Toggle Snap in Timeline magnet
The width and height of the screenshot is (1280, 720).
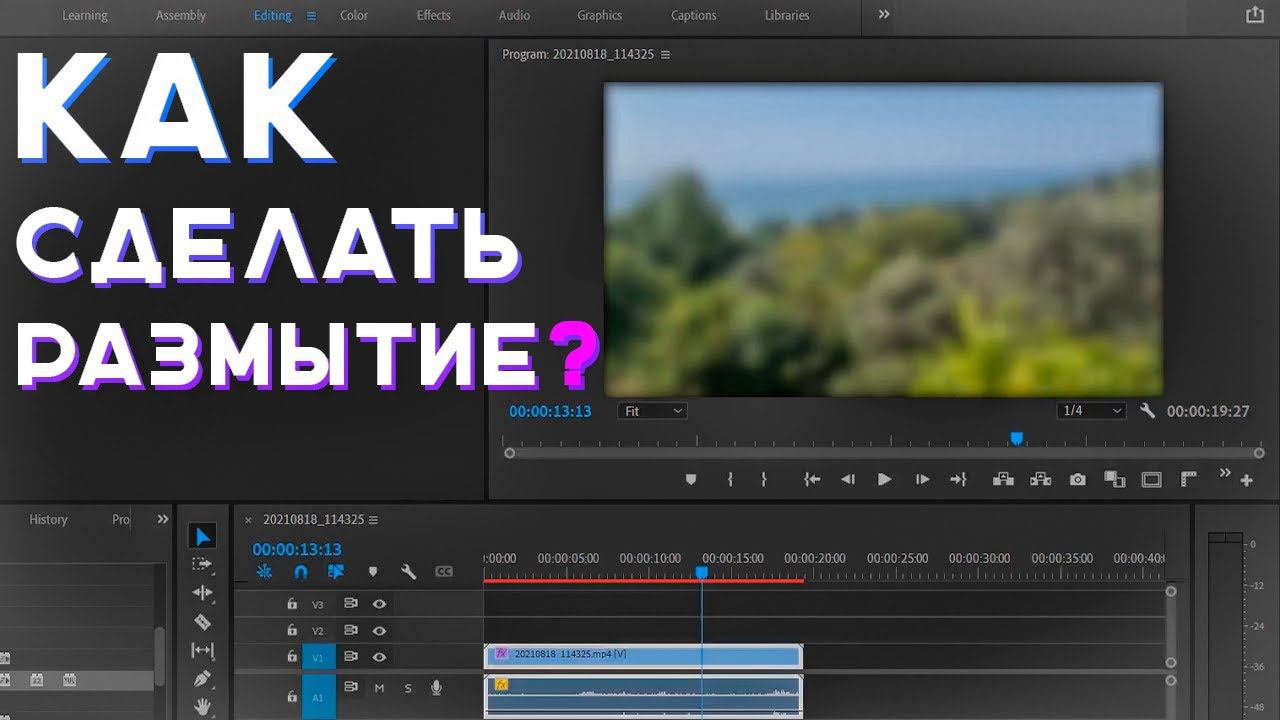300,572
